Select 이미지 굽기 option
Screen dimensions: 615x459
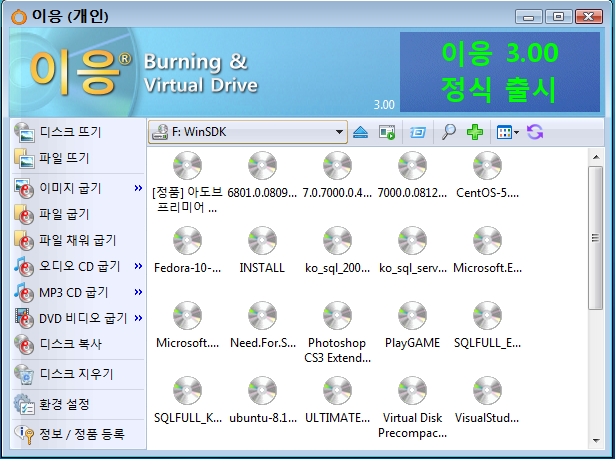73,188
